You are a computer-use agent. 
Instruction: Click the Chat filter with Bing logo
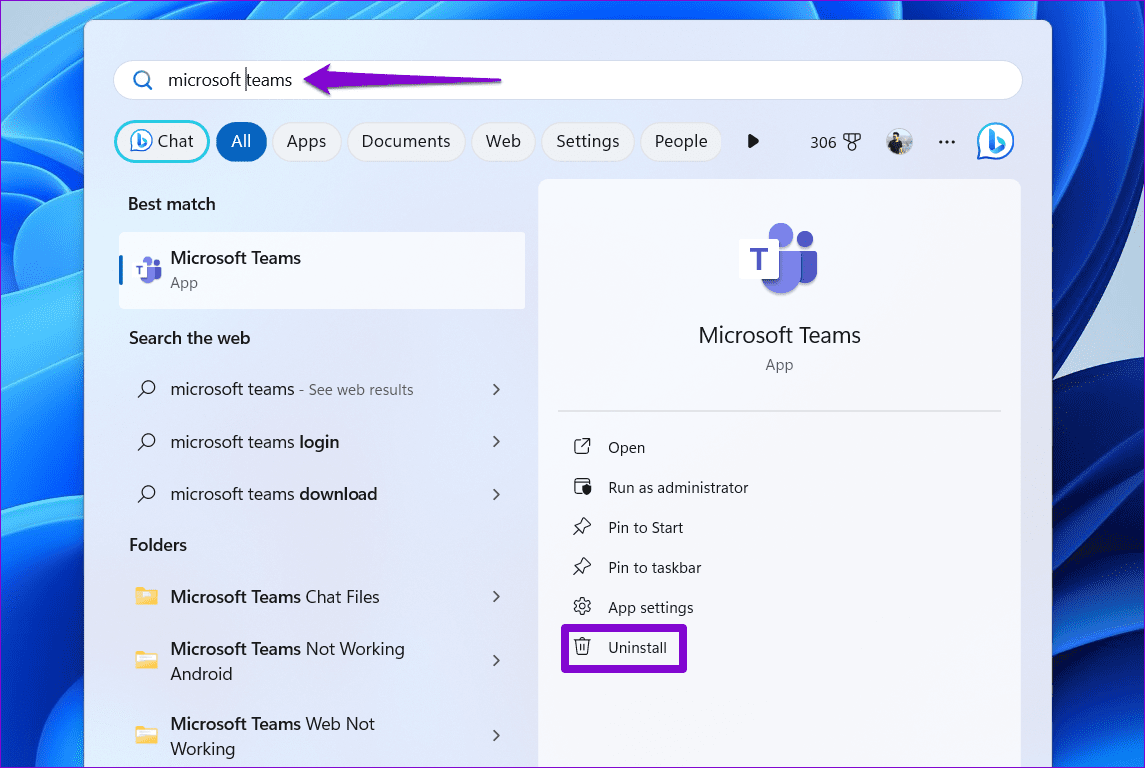pyautogui.click(x=161, y=141)
